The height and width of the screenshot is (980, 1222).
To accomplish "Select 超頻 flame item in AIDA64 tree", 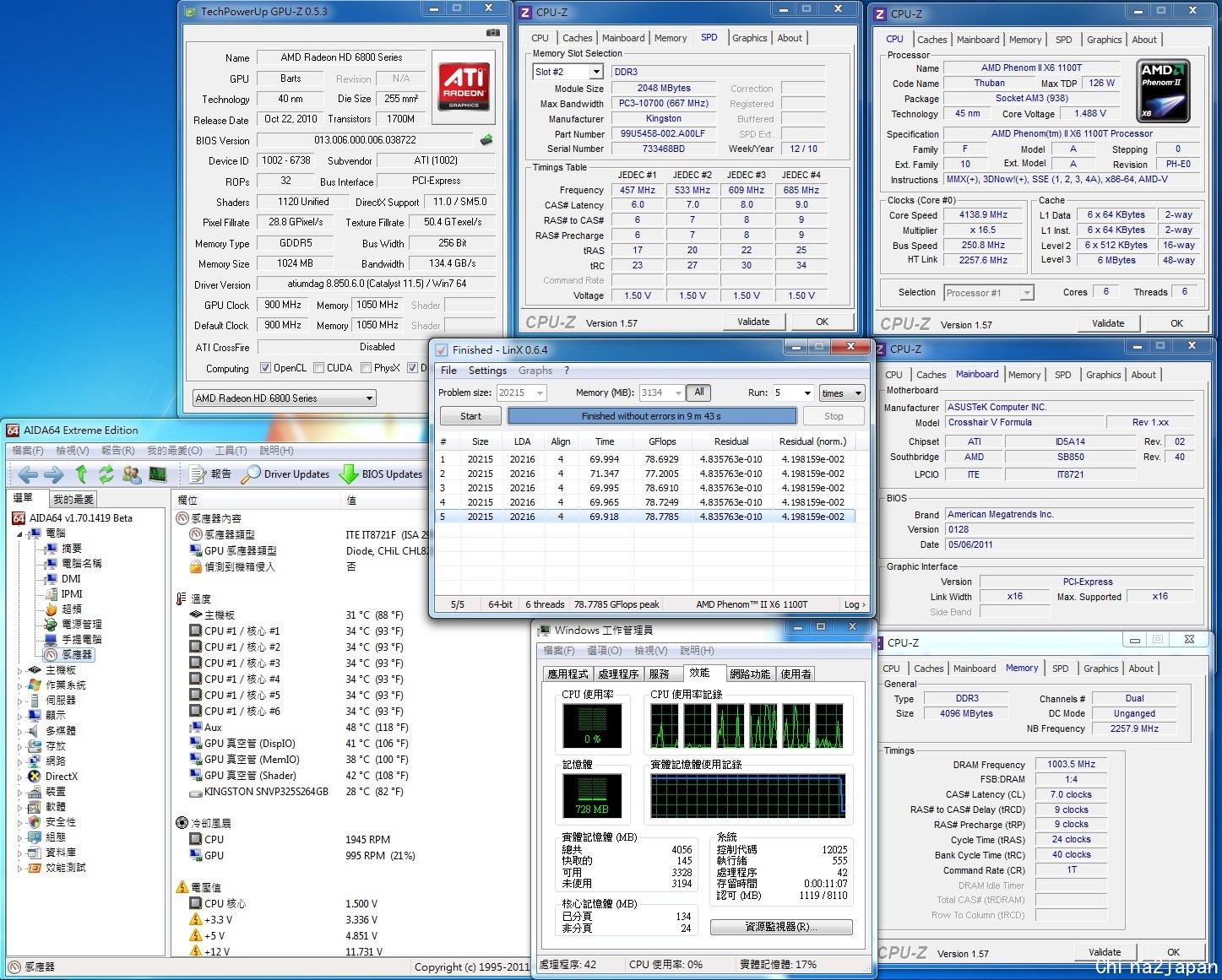I will point(65,609).
